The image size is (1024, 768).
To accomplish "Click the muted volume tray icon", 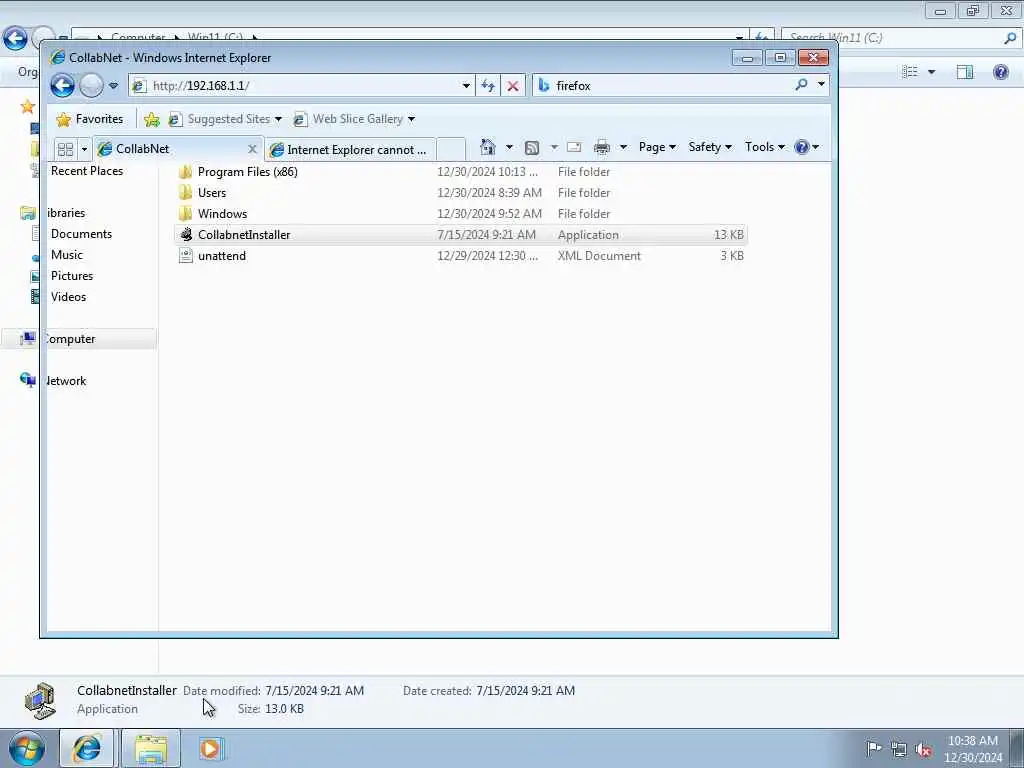I will [923, 749].
